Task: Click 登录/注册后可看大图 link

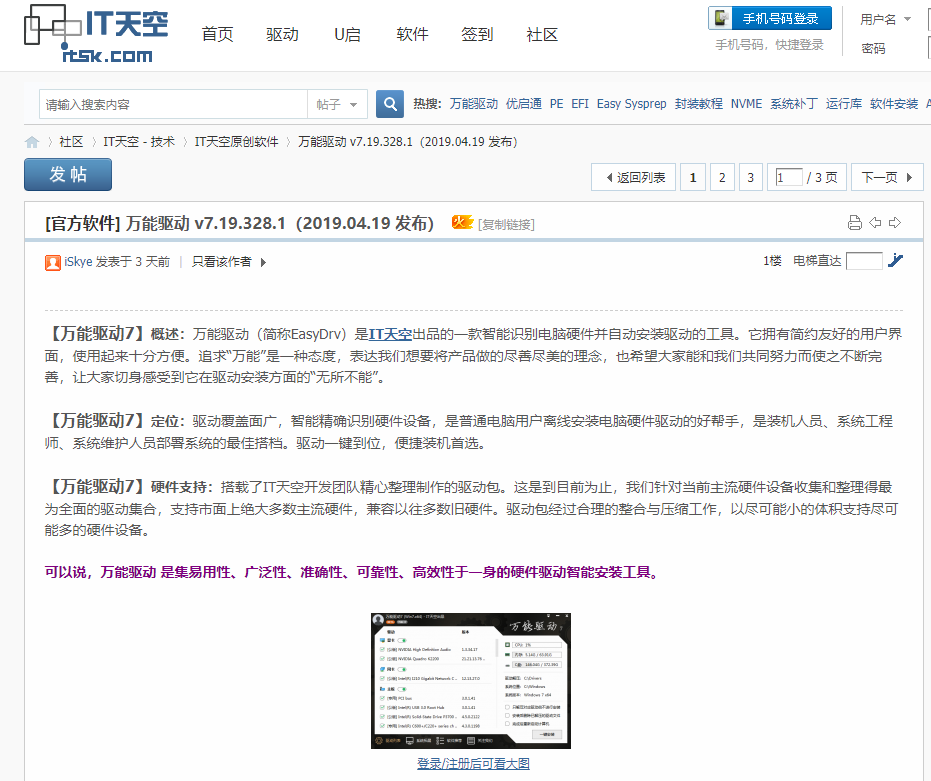Action: point(473,764)
